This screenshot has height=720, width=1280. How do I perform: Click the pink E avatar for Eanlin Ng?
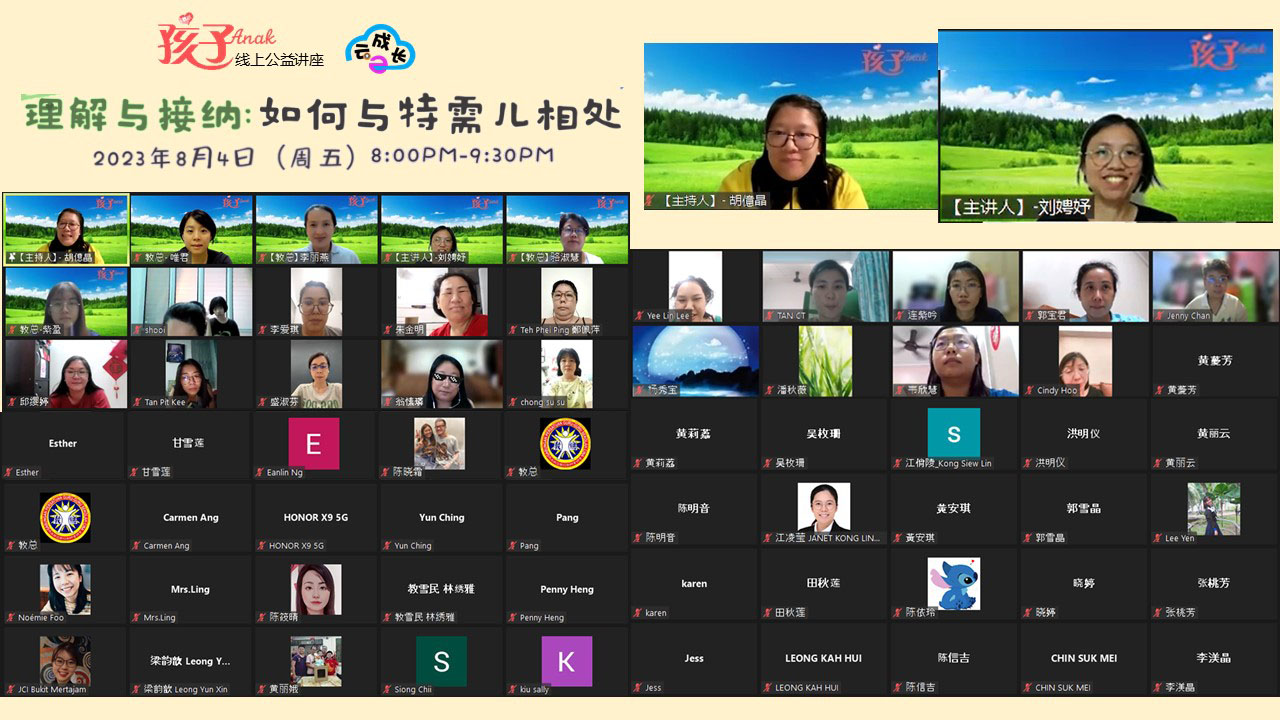[x=315, y=443]
